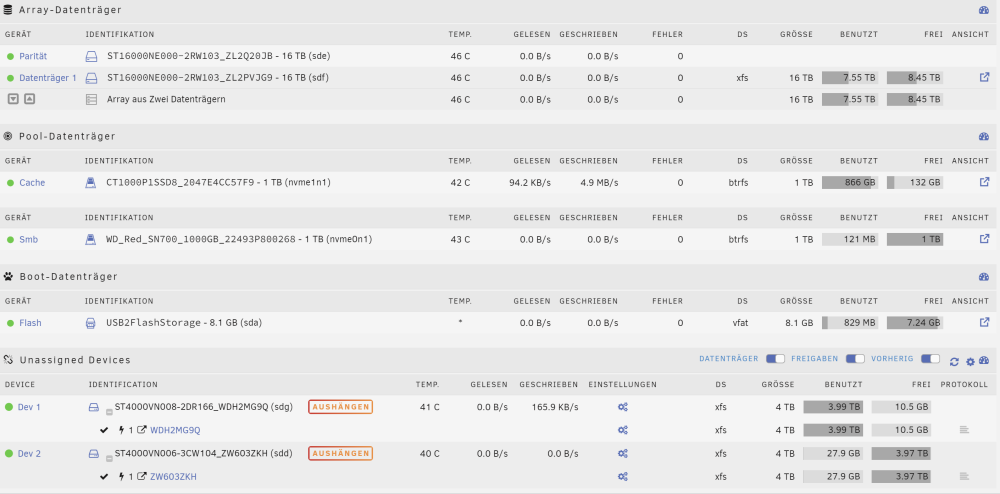The image size is (1000, 494).
Task: Open settings gears for ZW603ZKH partition
Action: pos(623,476)
